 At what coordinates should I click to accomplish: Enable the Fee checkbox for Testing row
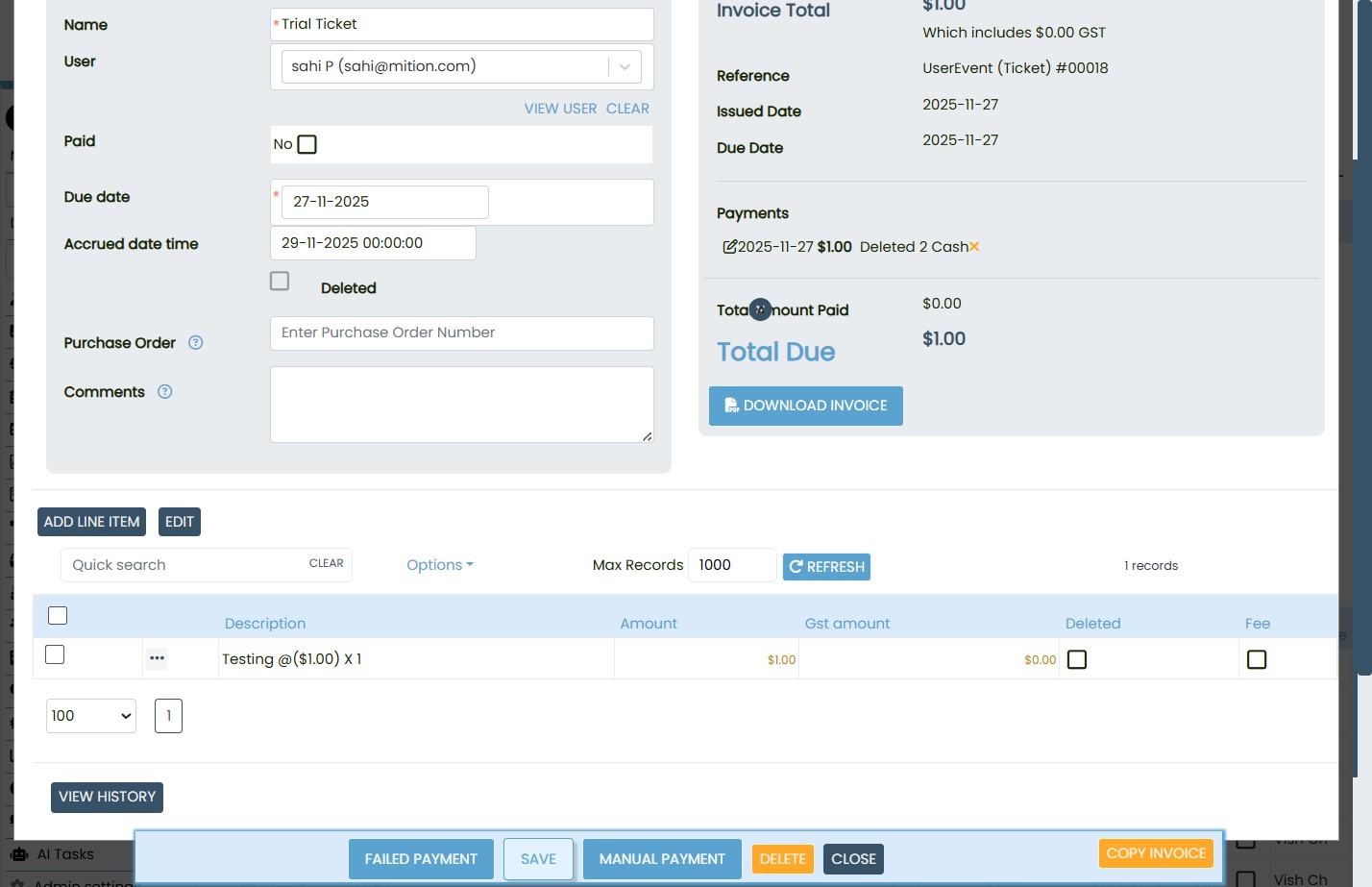pyautogui.click(x=1256, y=659)
